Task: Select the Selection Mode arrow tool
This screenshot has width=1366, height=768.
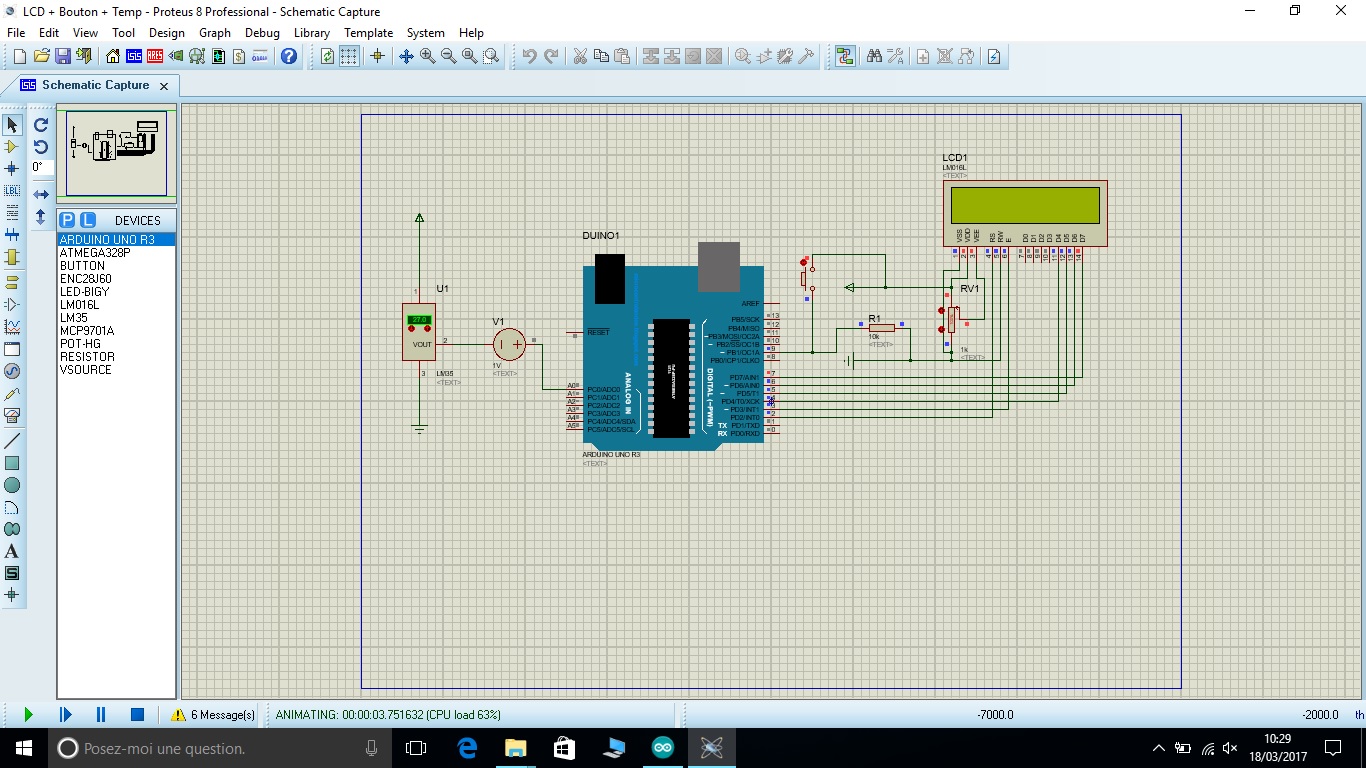Action: pyautogui.click(x=12, y=125)
